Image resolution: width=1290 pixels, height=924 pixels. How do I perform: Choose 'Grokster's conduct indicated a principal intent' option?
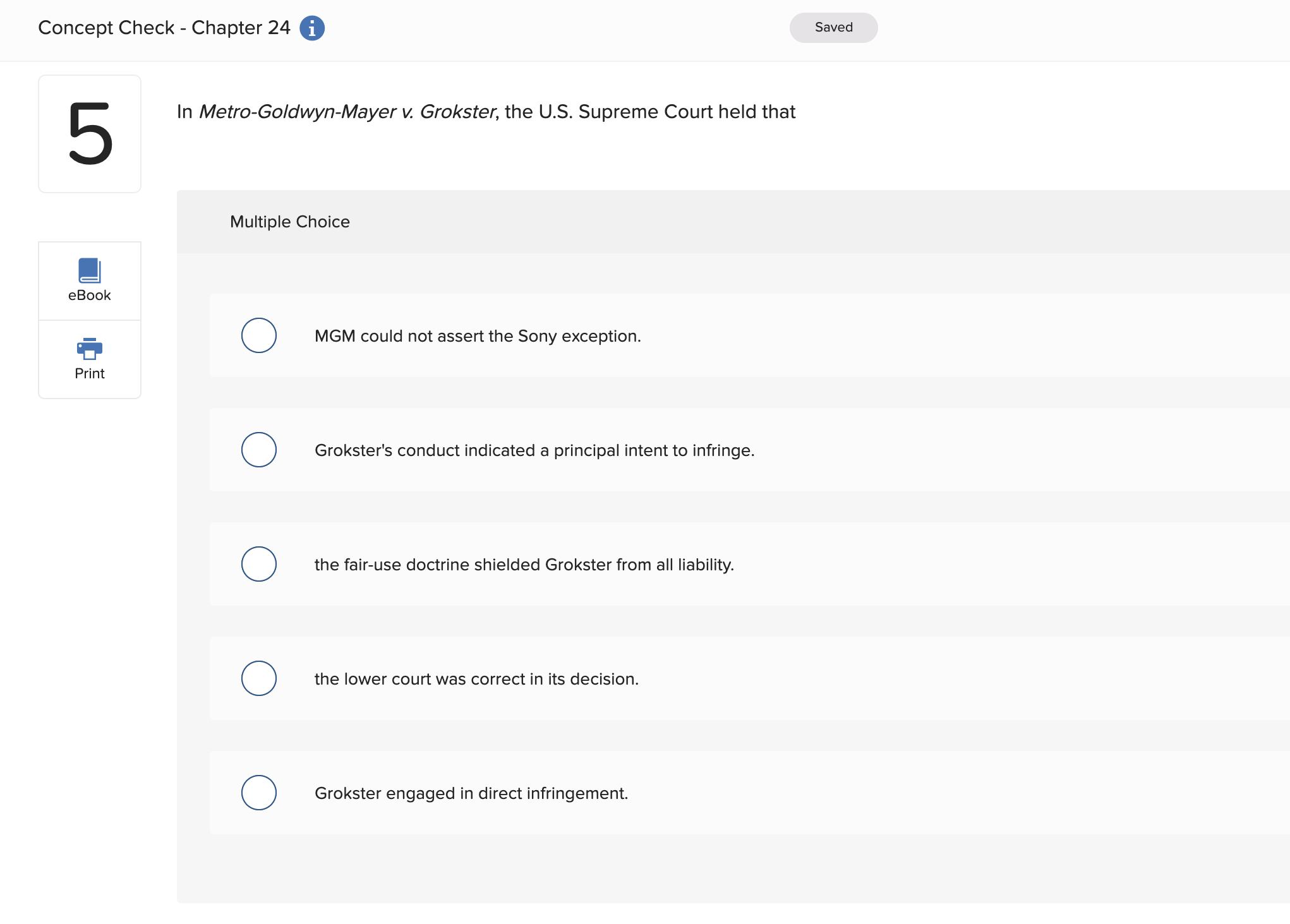(259, 450)
